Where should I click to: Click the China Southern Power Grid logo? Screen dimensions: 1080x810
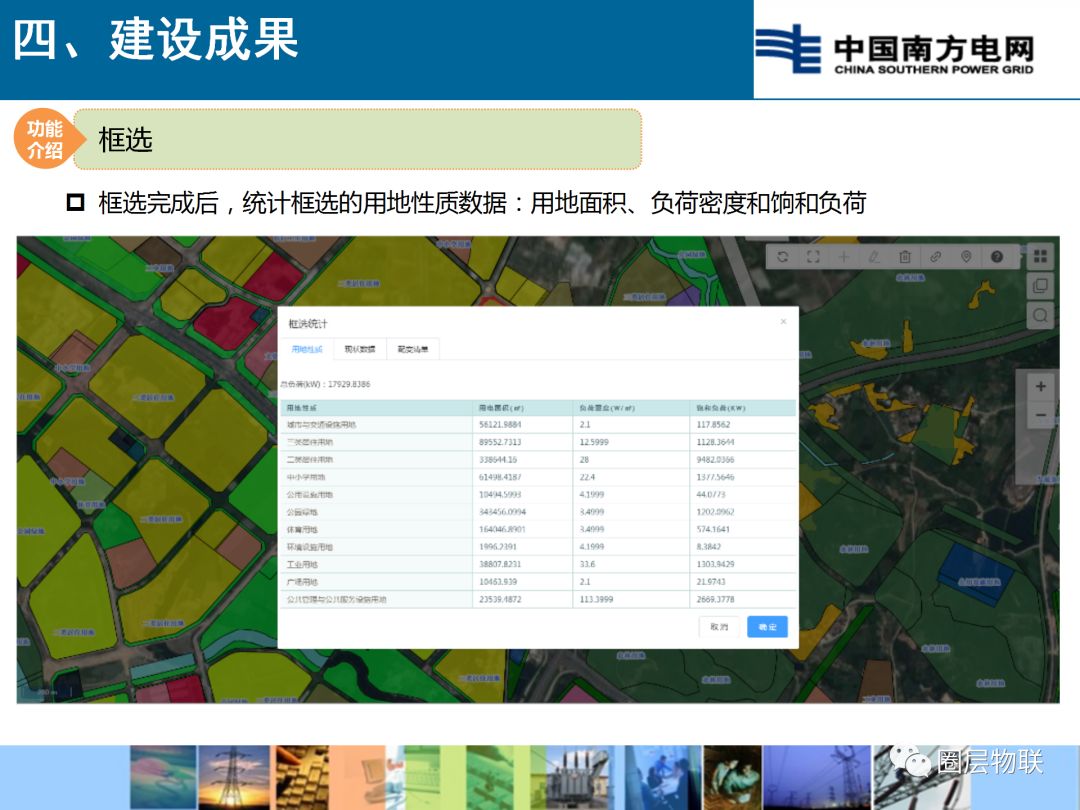point(894,50)
